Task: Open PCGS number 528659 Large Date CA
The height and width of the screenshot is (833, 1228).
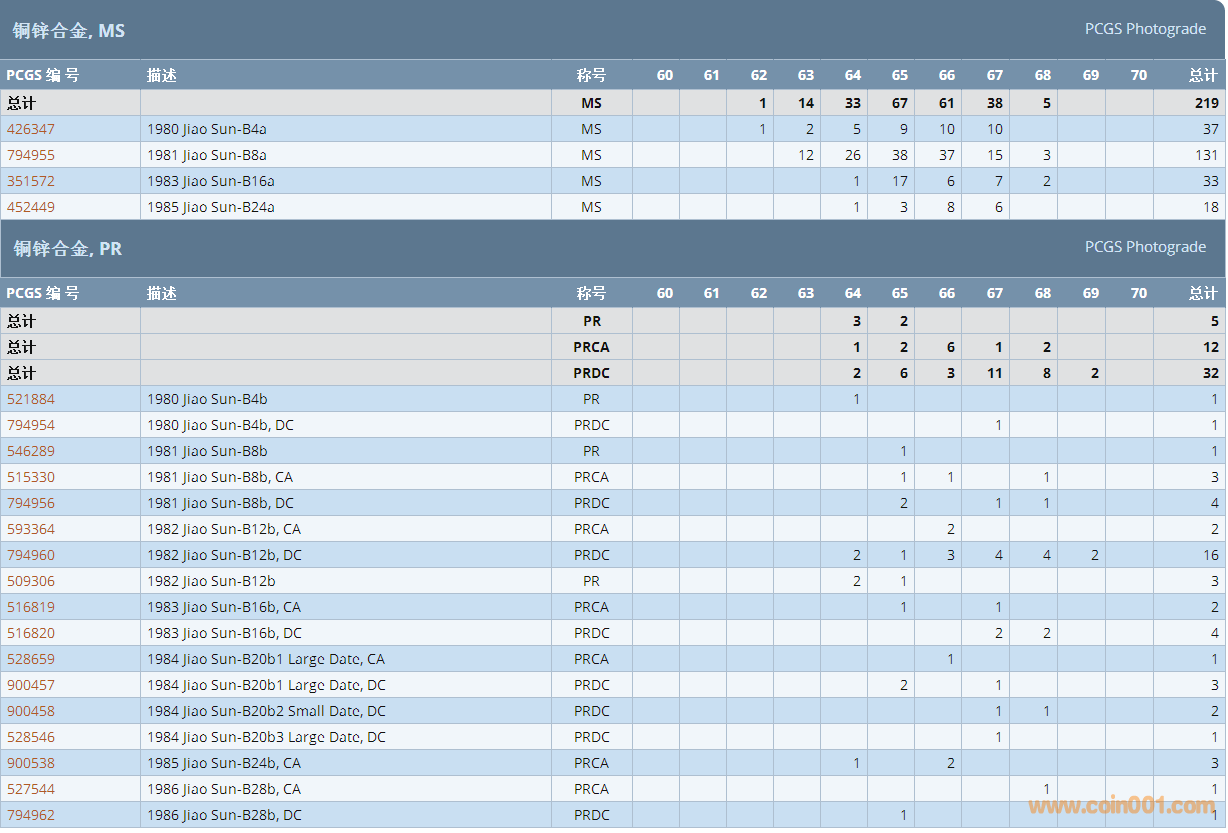Action: click(31, 659)
